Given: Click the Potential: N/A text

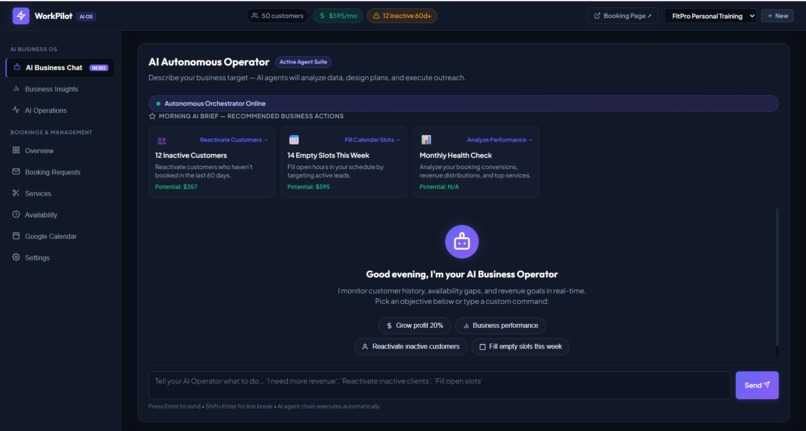Looking at the screenshot, I should click(439, 187).
